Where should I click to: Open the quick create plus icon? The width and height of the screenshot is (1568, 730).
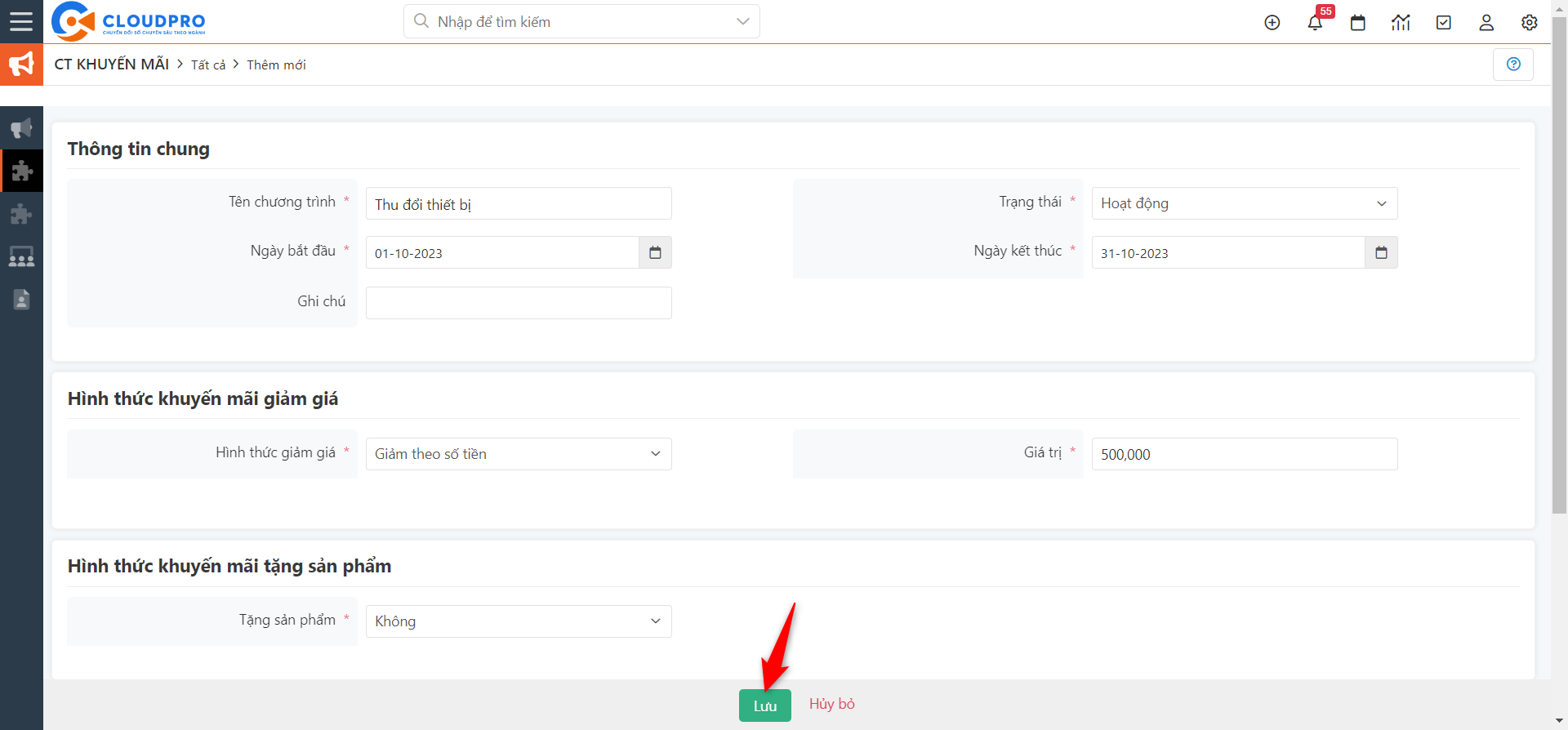(x=1272, y=23)
